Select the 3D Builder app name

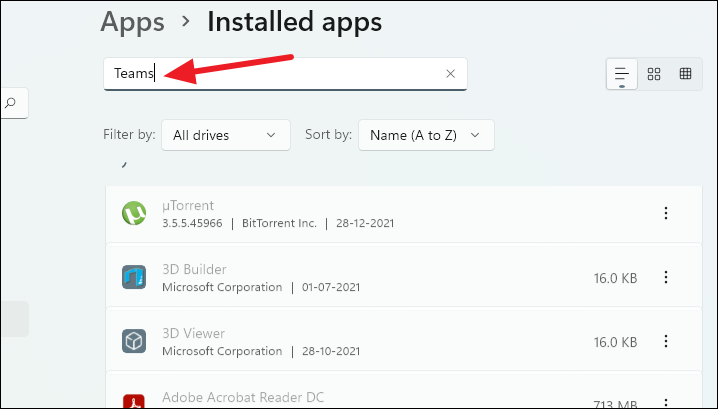coord(194,269)
